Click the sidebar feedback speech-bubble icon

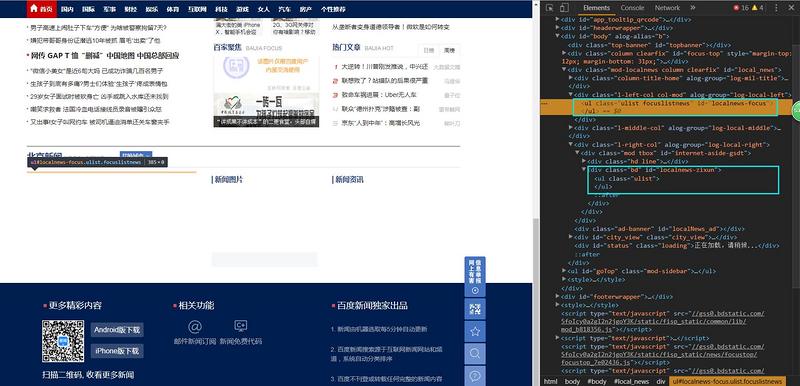[x=475, y=376]
